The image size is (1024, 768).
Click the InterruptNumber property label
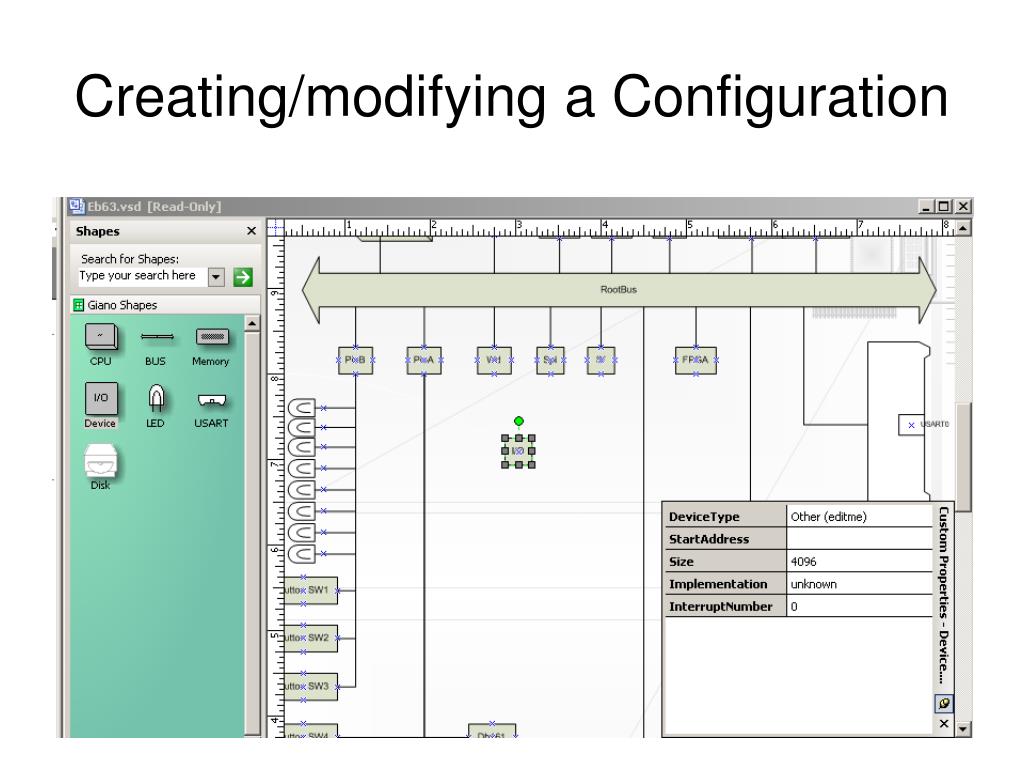[725, 607]
